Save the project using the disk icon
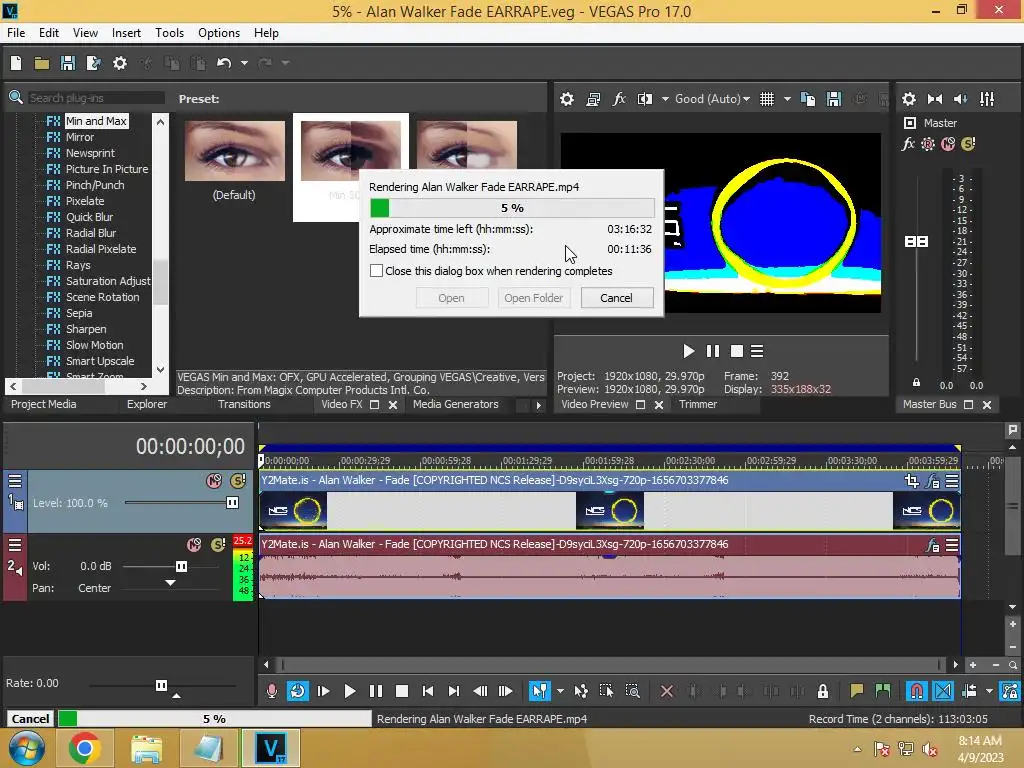 [67, 63]
